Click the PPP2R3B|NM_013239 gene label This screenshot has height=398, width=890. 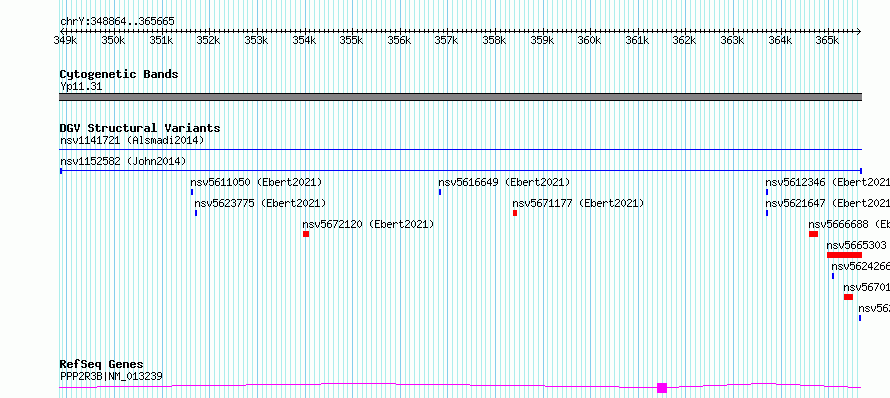tap(111, 376)
